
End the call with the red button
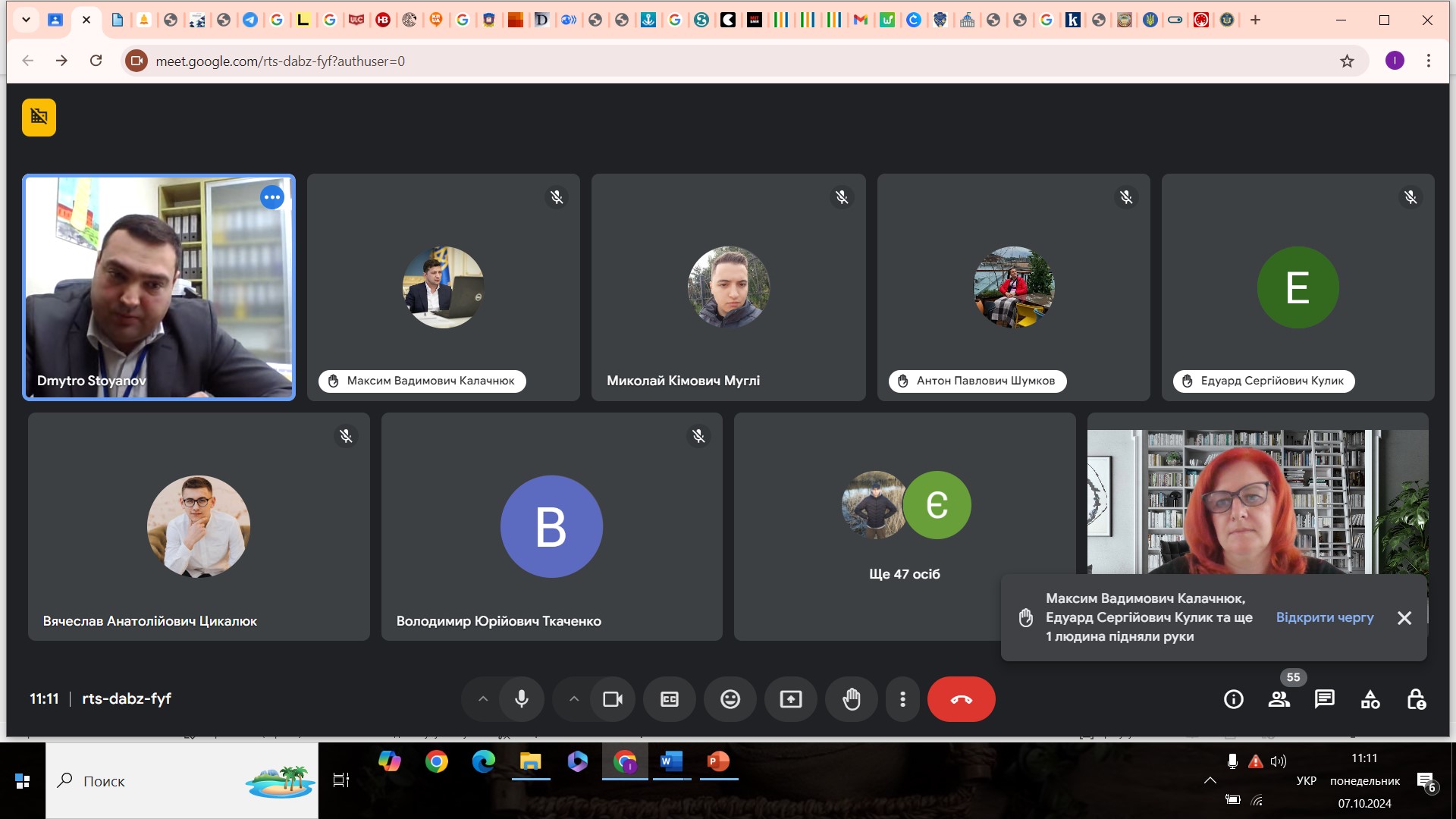point(961,699)
